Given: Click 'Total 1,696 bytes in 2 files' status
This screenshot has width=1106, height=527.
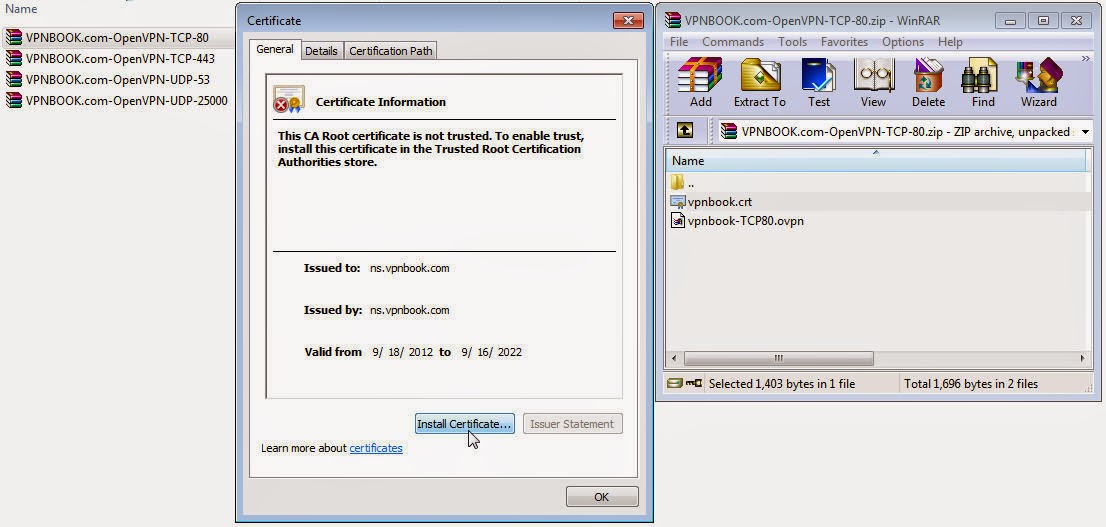Looking at the screenshot, I should coord(971,384).
